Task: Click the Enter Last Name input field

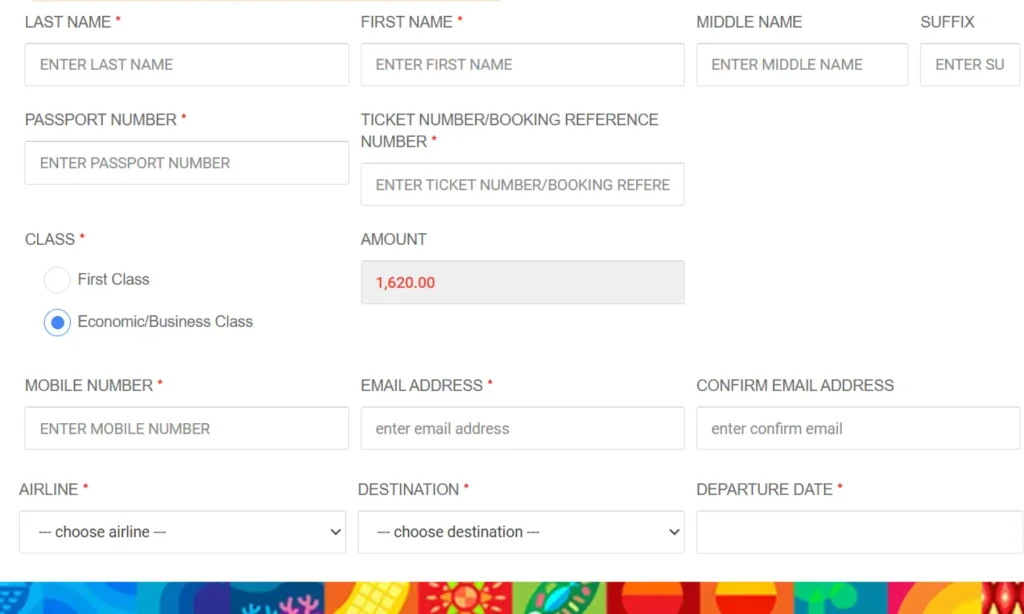Action: [x=186, y=64]
